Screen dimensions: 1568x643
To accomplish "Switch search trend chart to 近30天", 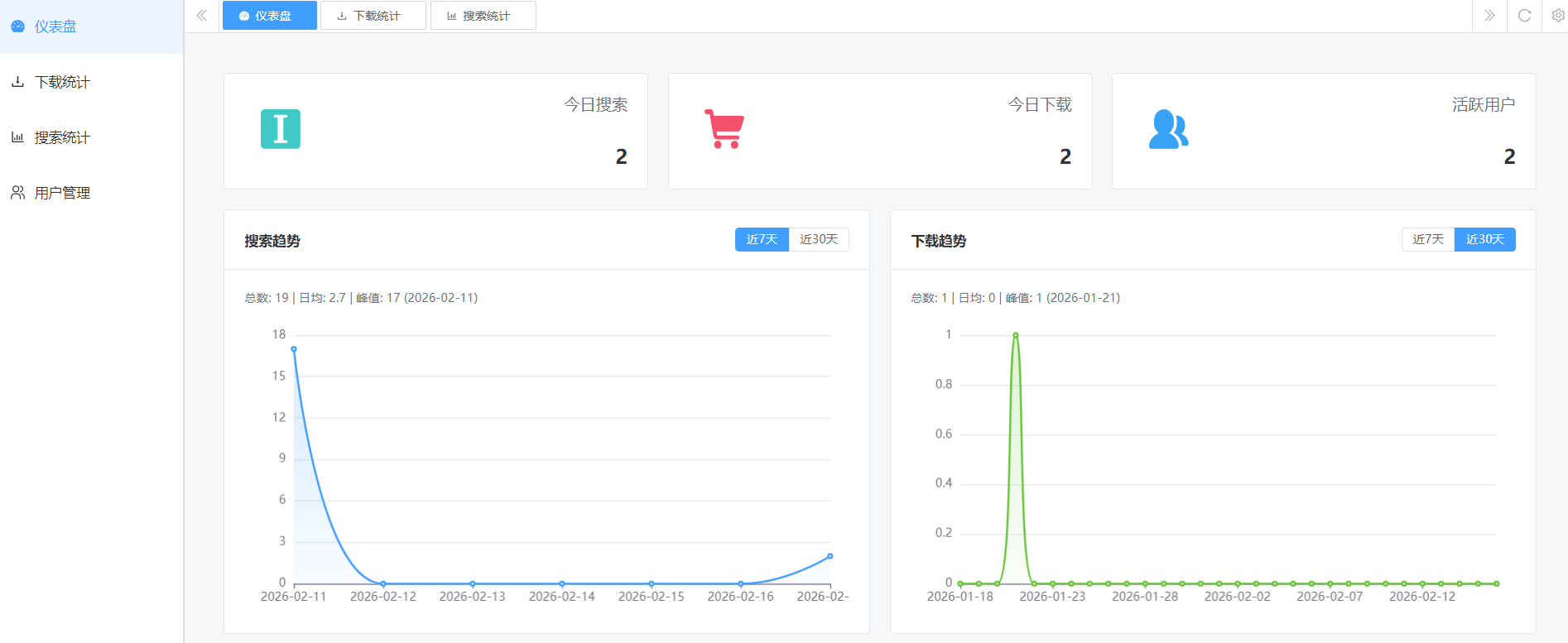I will click(819, 239).
